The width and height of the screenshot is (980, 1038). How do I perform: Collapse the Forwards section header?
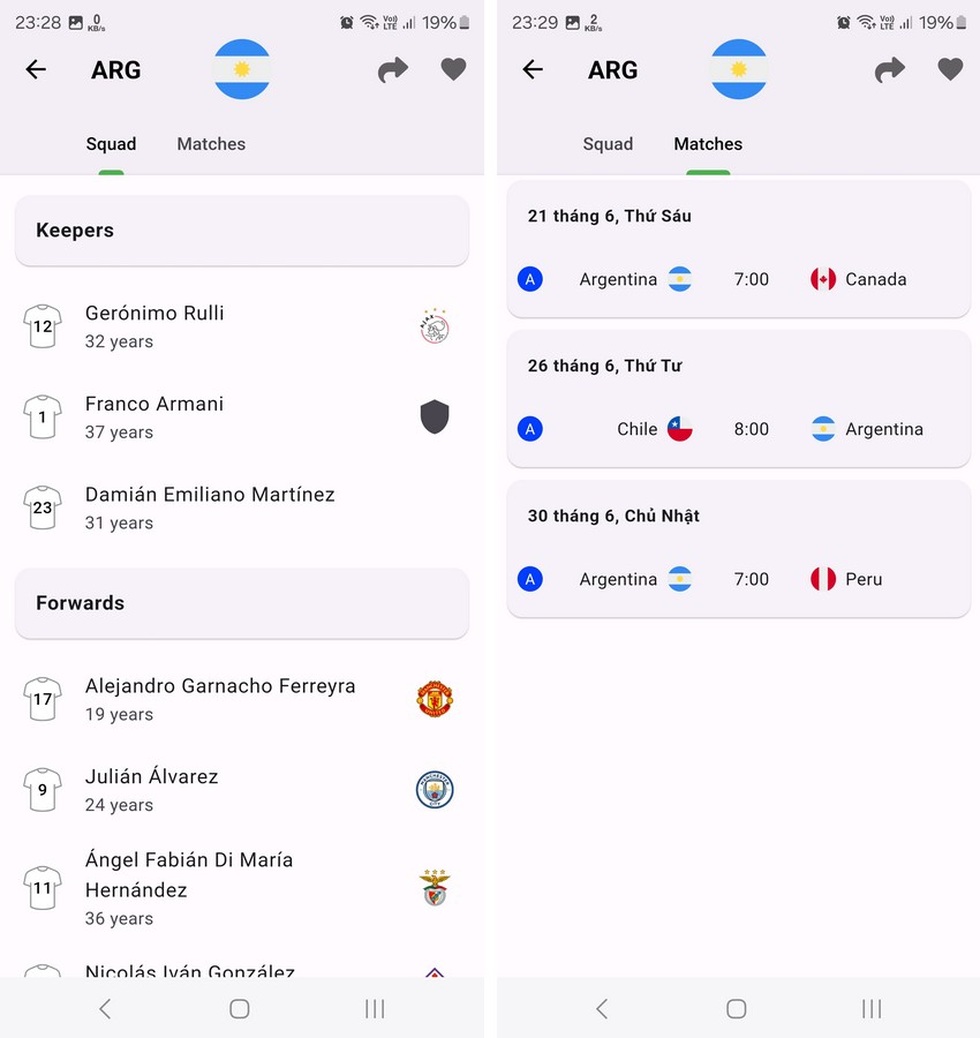[241, 603]
